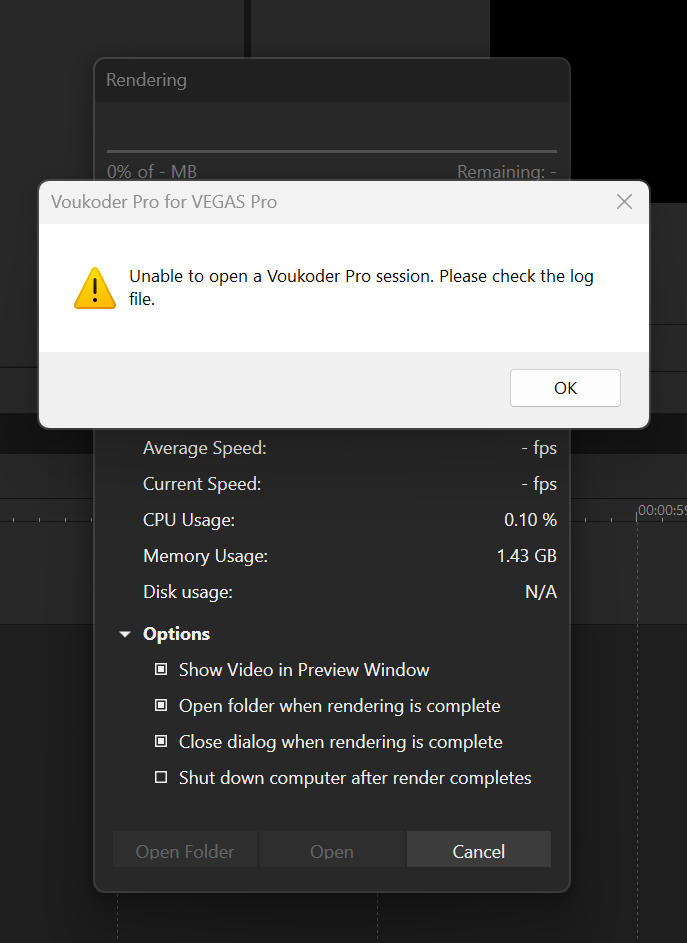Click the Open Folder button
The image size is (687, 943).
(185, 851)
